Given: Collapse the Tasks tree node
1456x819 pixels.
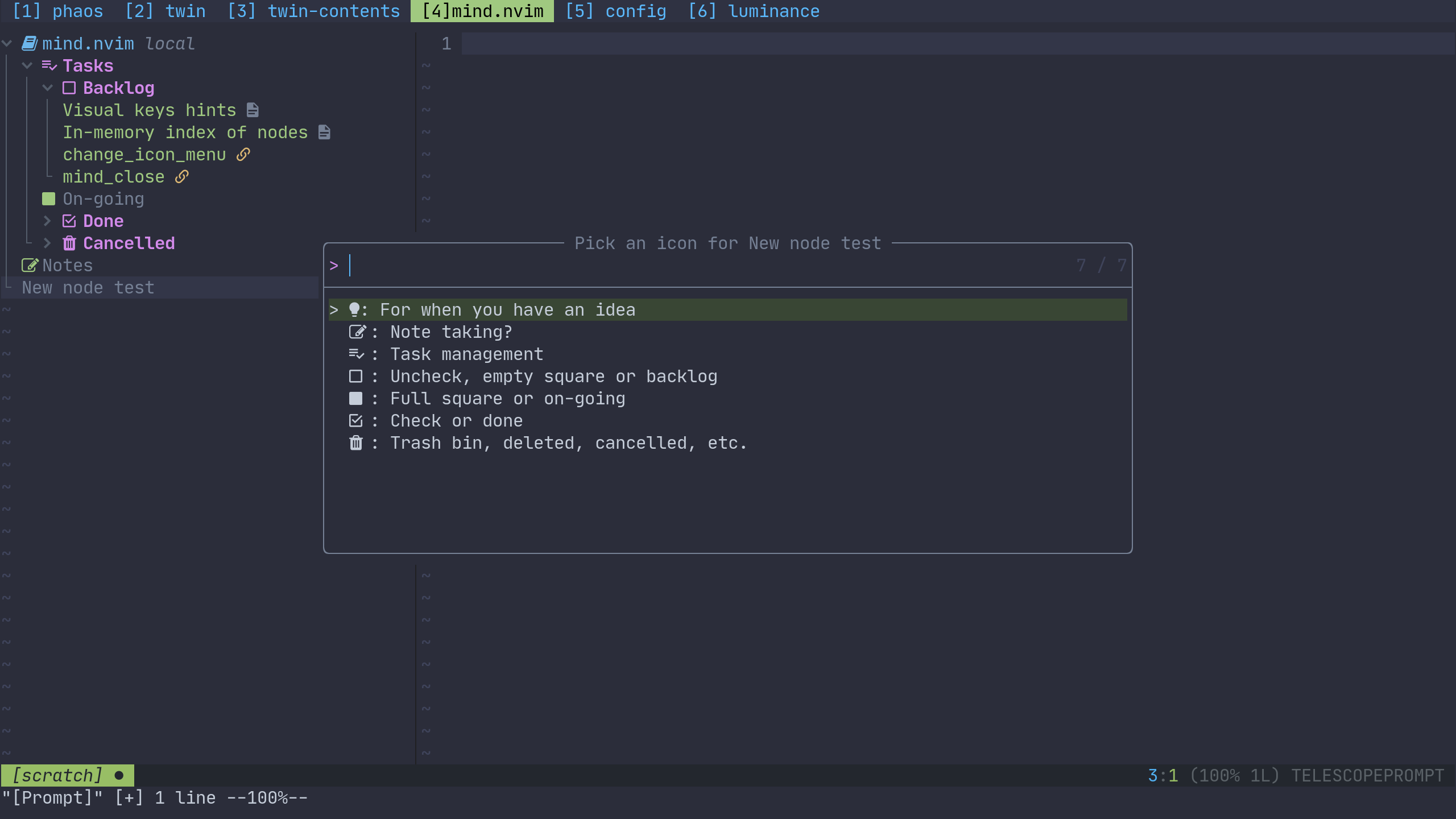Looking at the screenshot, I should point(27,65).
